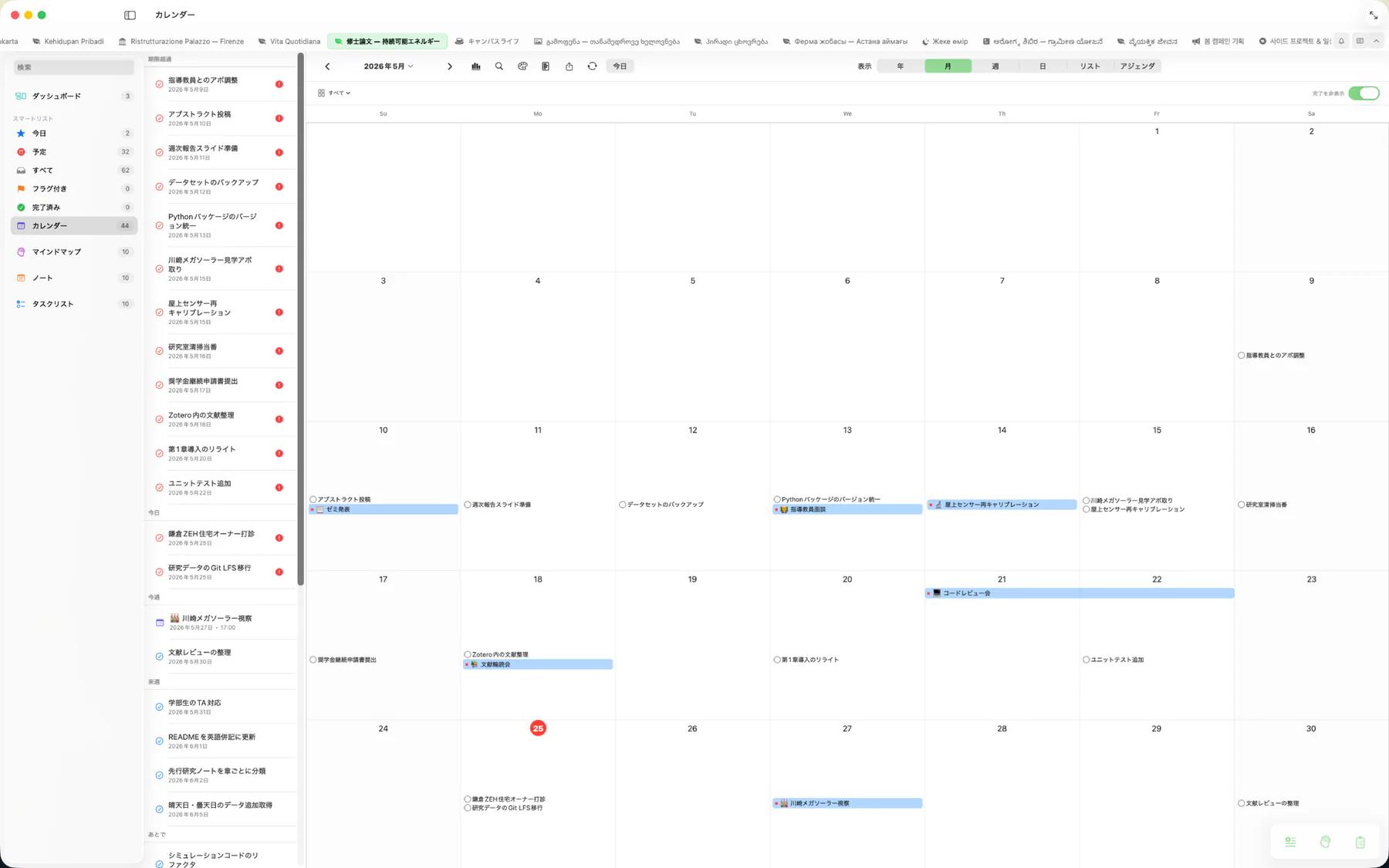Go to the previous month with the left chevron

(327, 66)
